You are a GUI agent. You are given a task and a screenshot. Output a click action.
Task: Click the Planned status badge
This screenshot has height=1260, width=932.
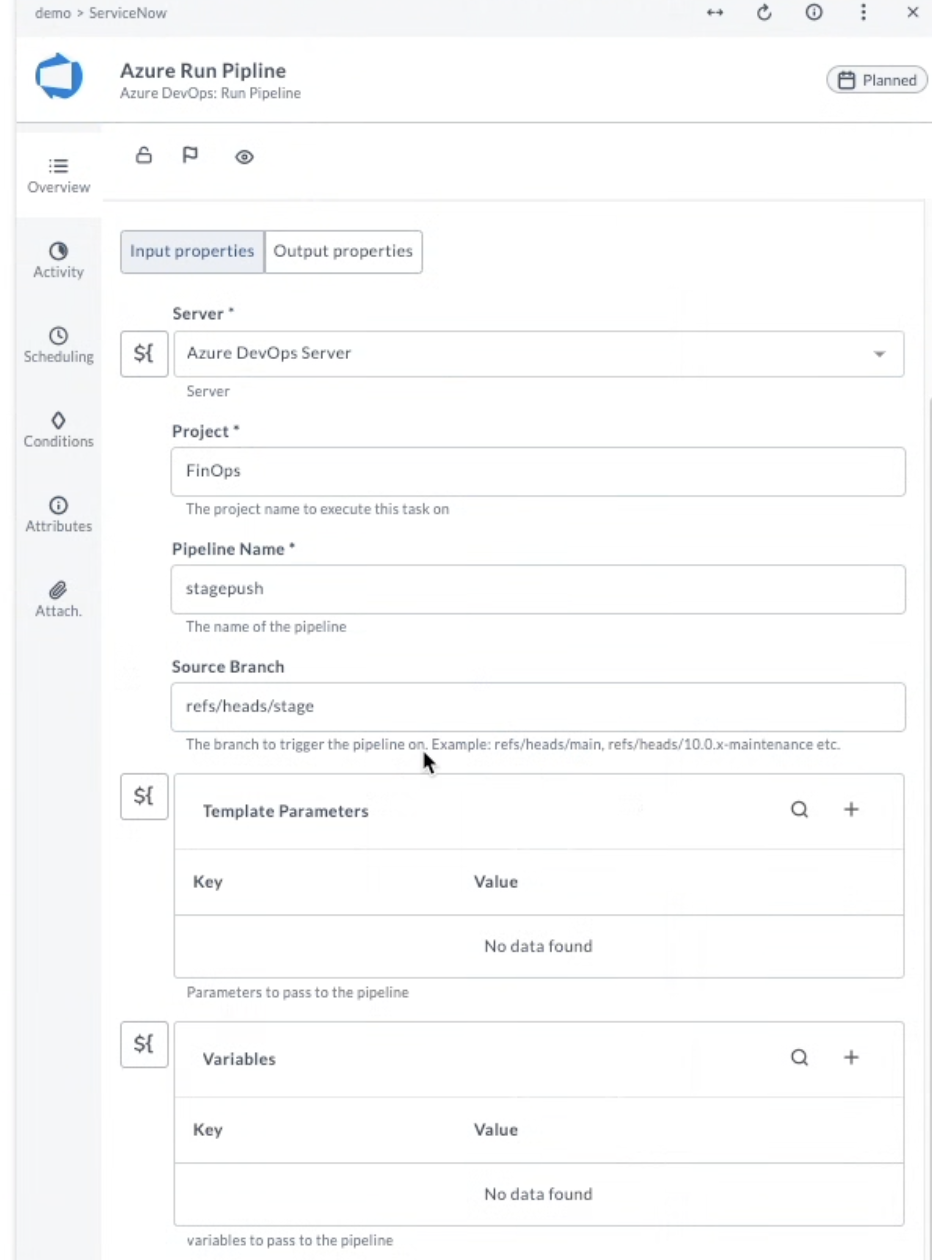[877, 80]
